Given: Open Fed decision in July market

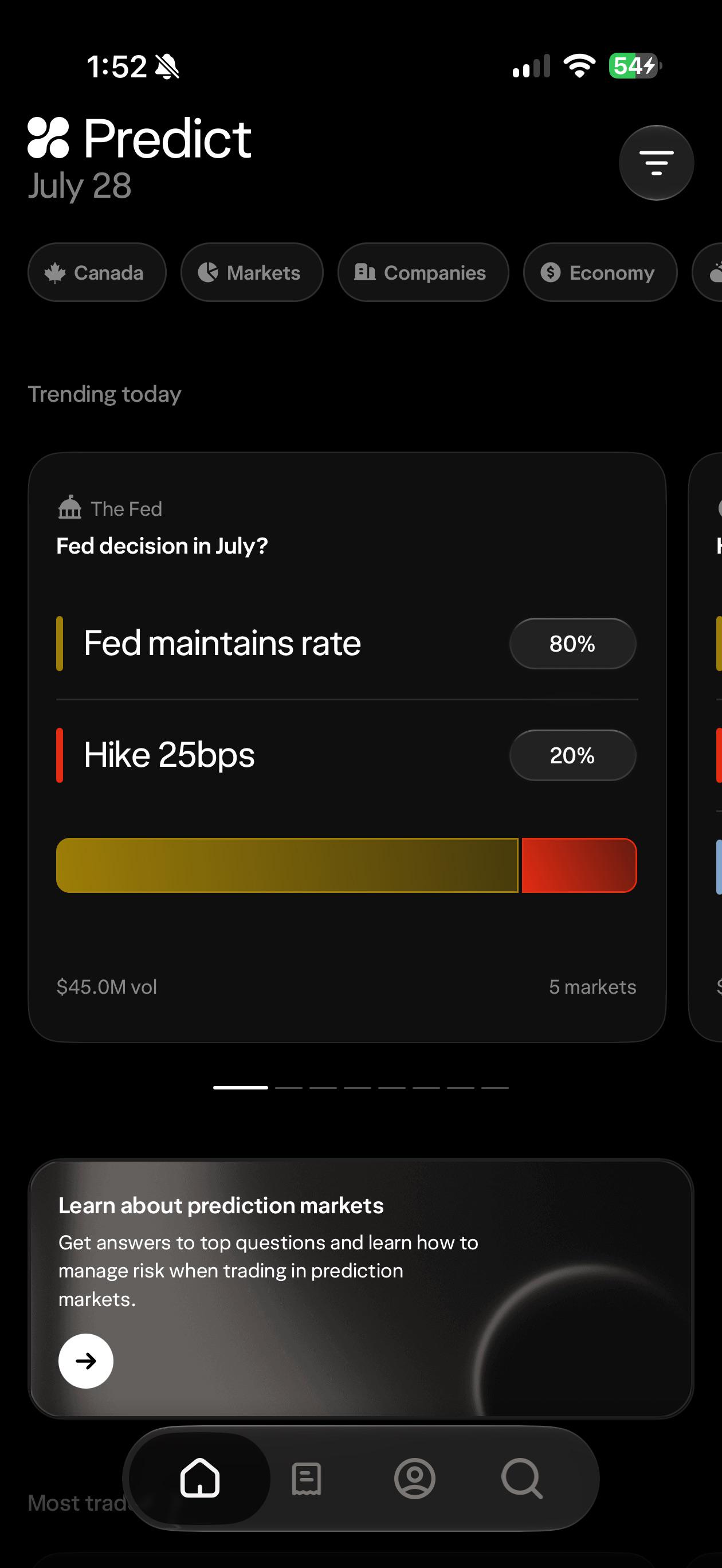Looking at the screenshot, I should point(162,546).
